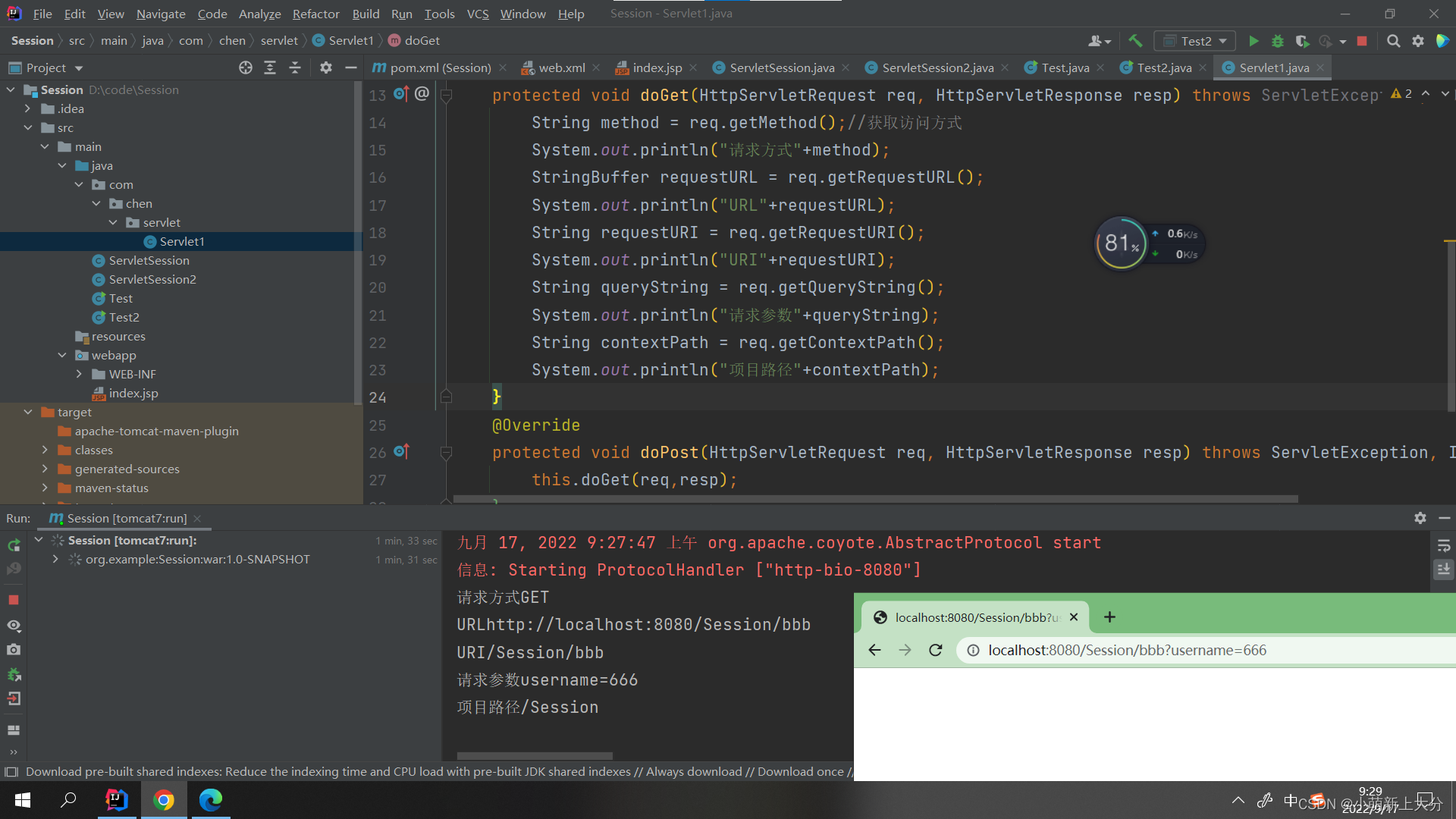Click the browser address bar URL
The width and height of the screenshot is (1456, 819).
tap(1127, 650)
